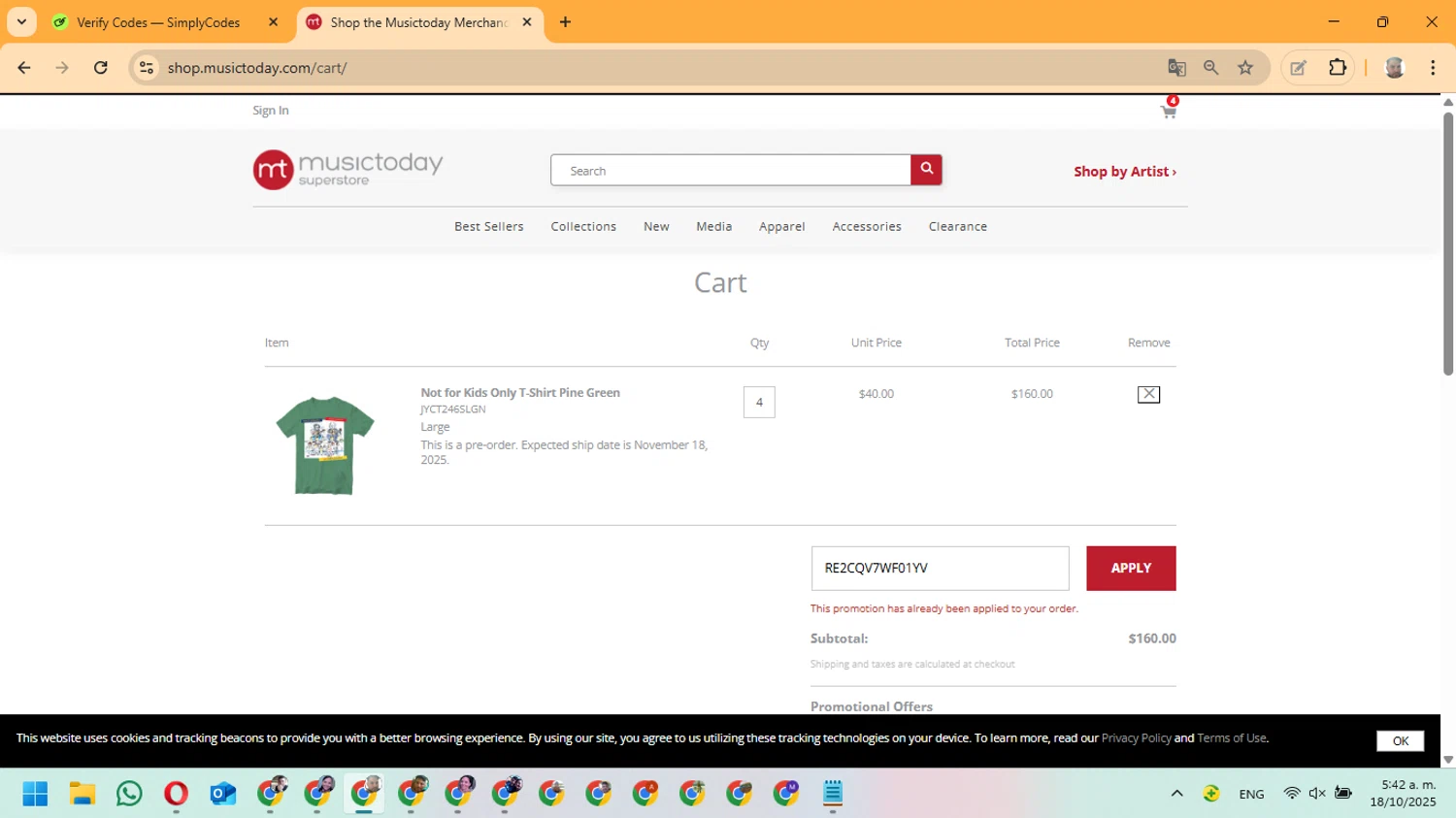Screen dimensions: 1456x818
Task: Click the translate page icon
Action: tap(1176, 68)
